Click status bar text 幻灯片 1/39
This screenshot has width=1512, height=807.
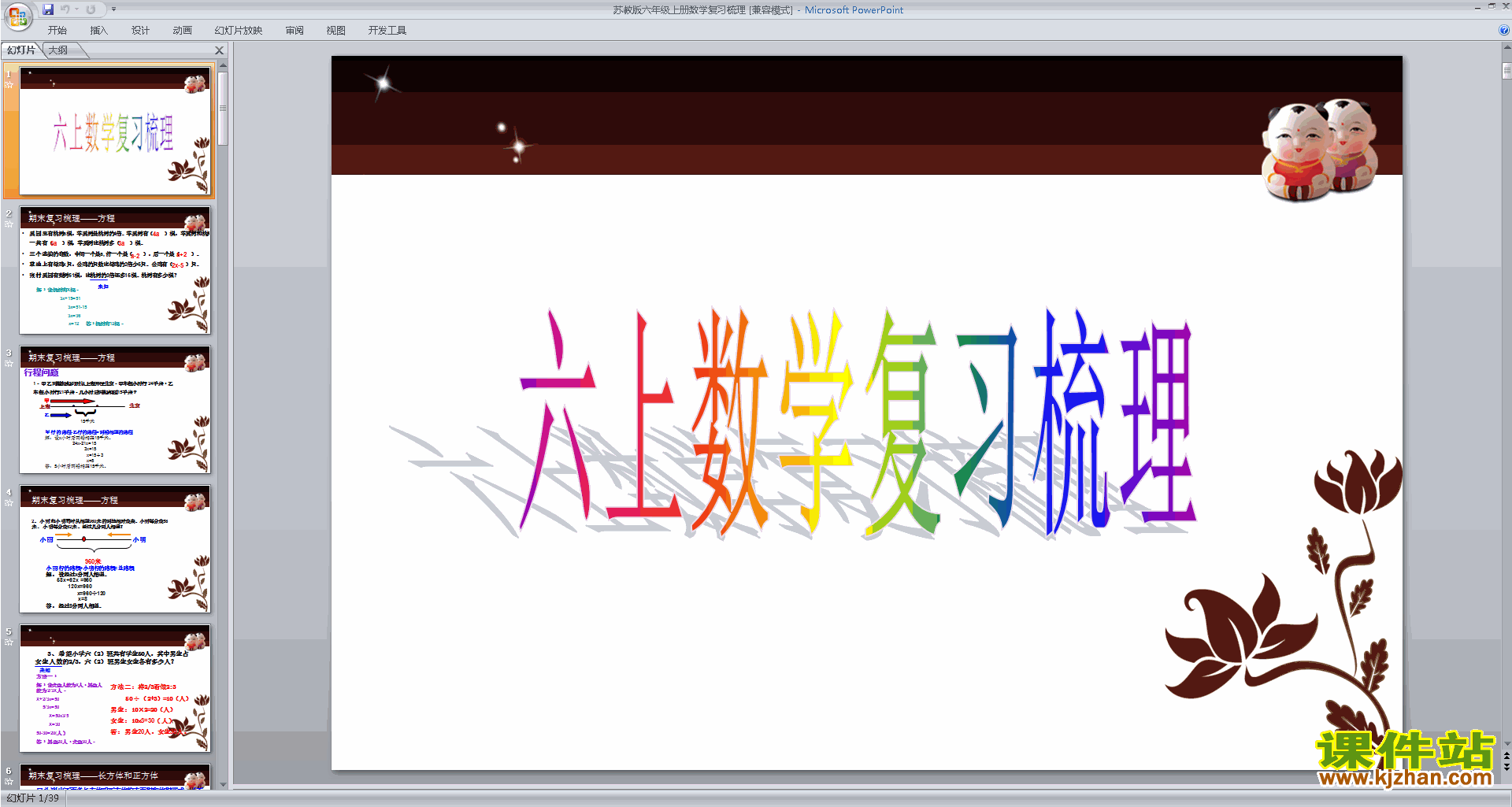tap(32, 798)
